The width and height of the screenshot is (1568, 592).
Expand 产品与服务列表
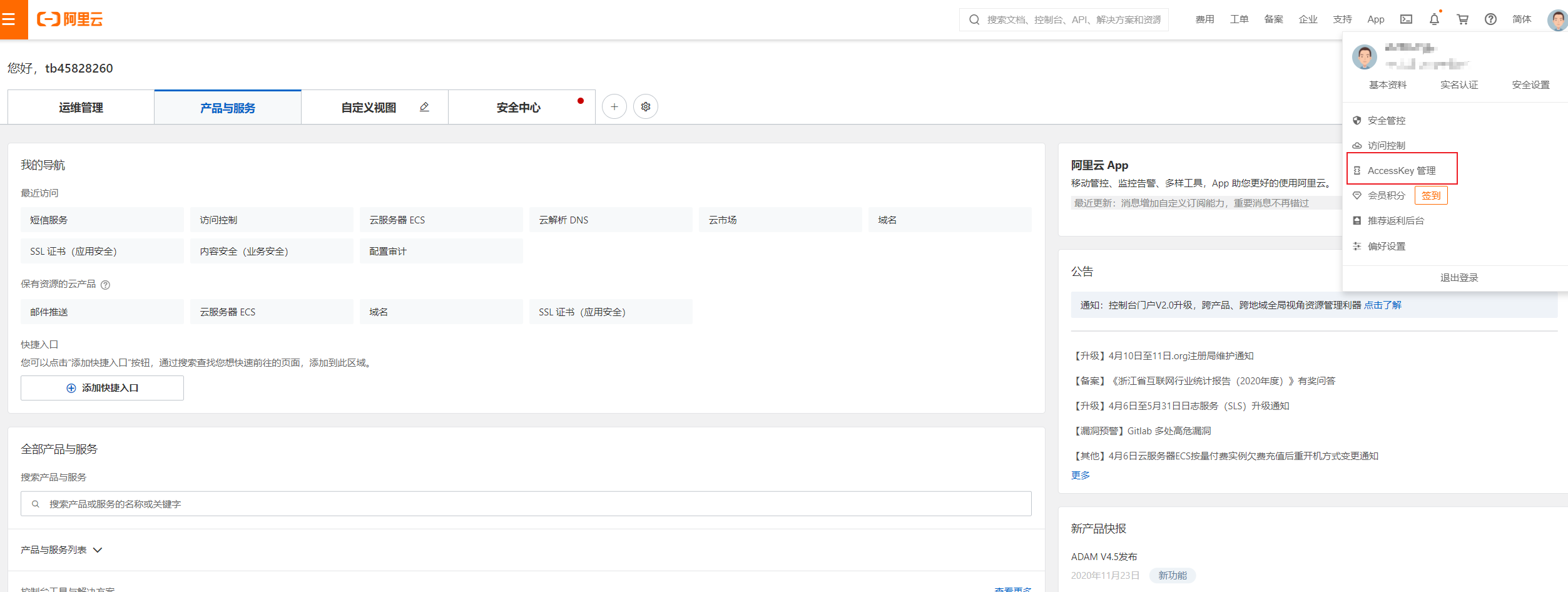point(61,550)
